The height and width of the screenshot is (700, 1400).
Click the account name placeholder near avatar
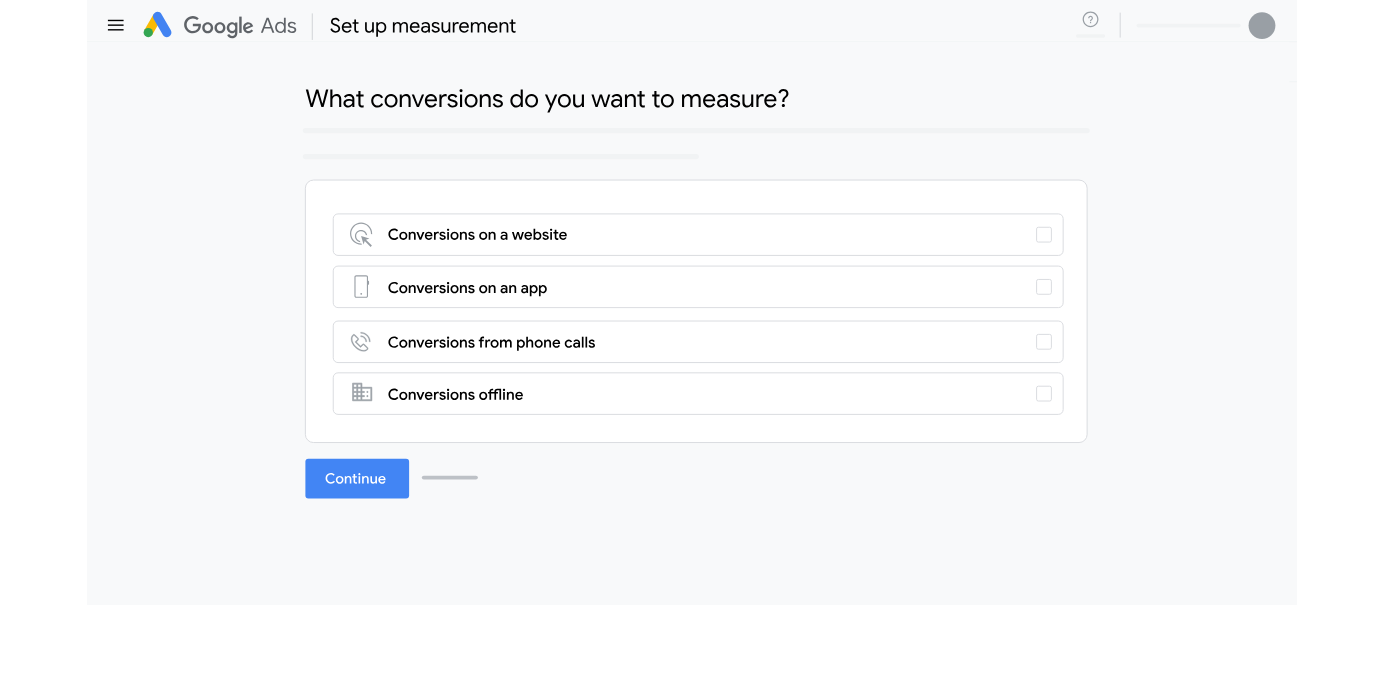pyautogui.click(x=1187, y=26)
